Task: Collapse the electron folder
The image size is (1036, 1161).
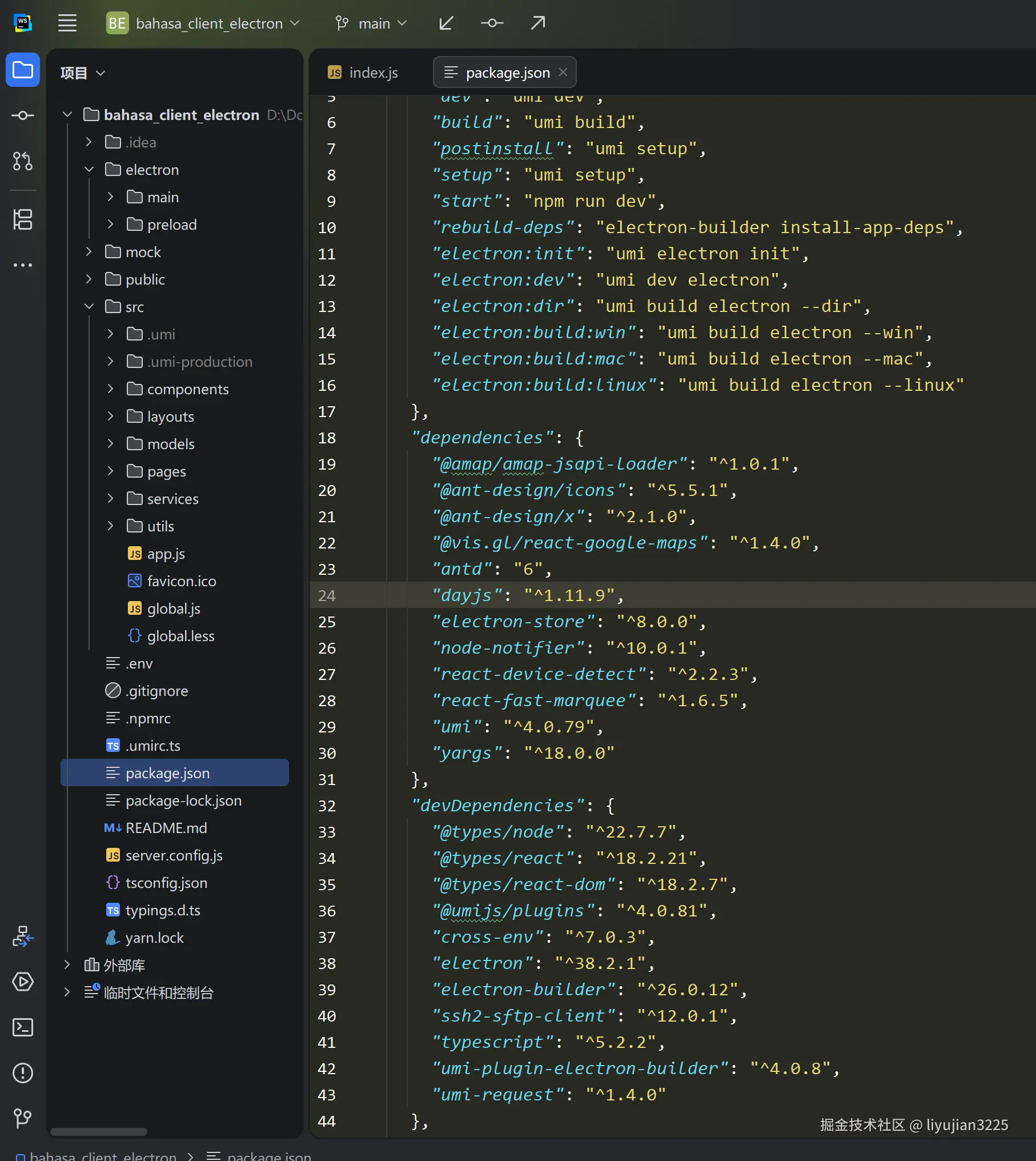Action: pos(89,170)
